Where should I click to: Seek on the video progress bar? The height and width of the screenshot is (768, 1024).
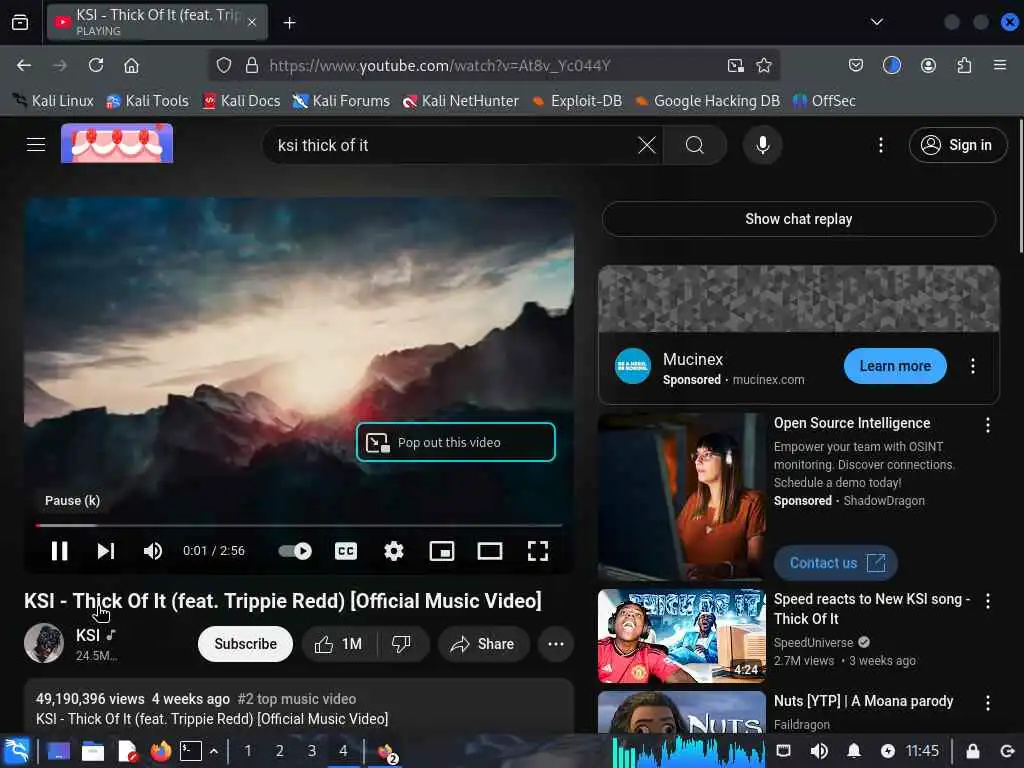(x=299, y=524)
